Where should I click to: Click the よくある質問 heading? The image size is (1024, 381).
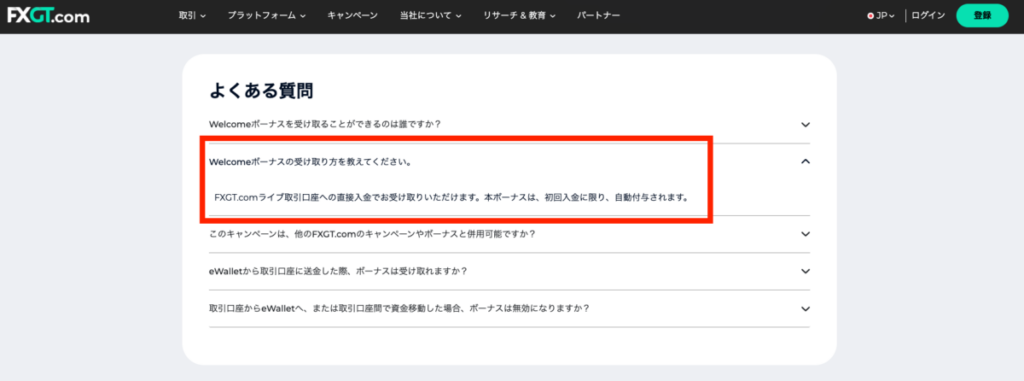[x=261, y=91]
